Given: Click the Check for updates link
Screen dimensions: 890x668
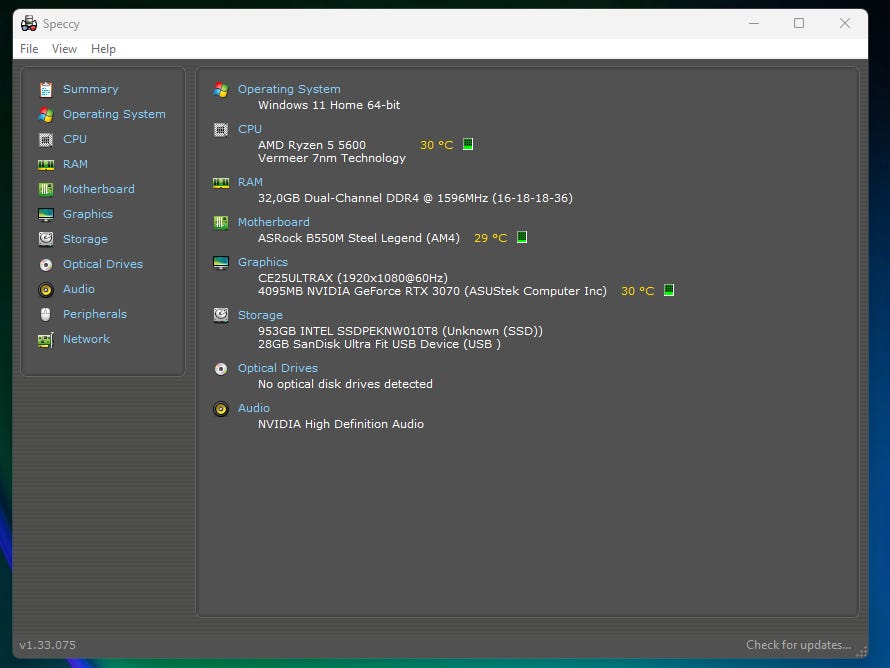Looking at the screenshot, I should 798,645.
